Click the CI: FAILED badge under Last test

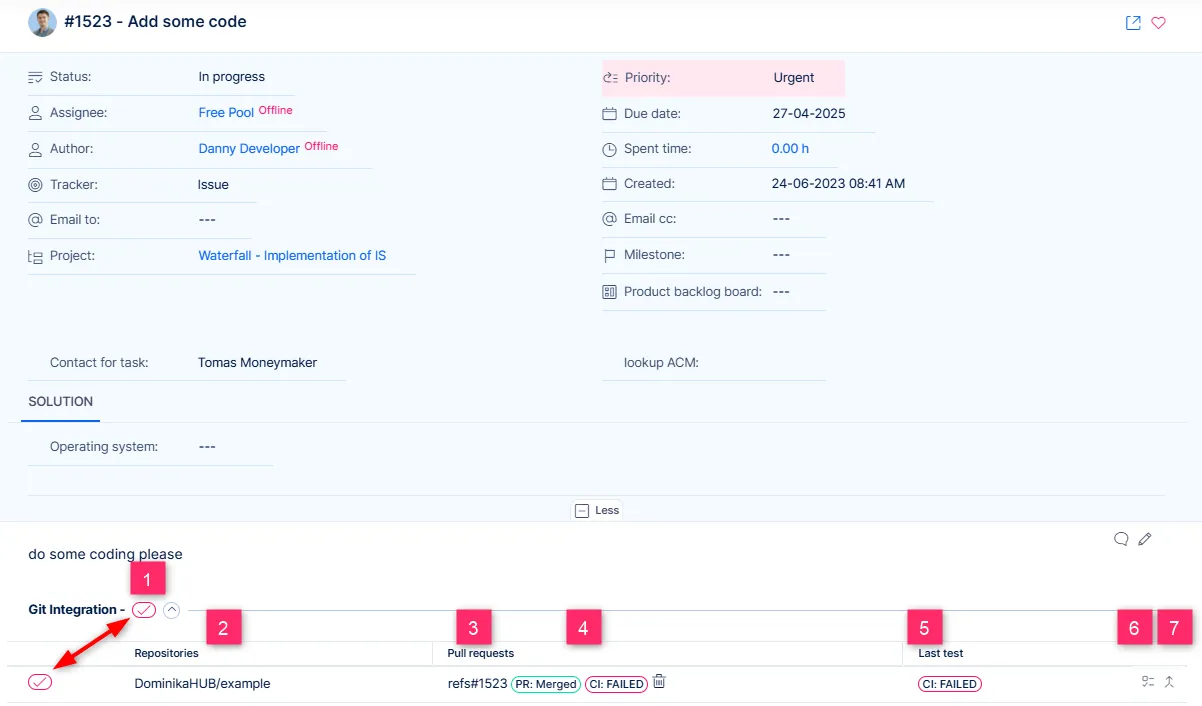949,684
